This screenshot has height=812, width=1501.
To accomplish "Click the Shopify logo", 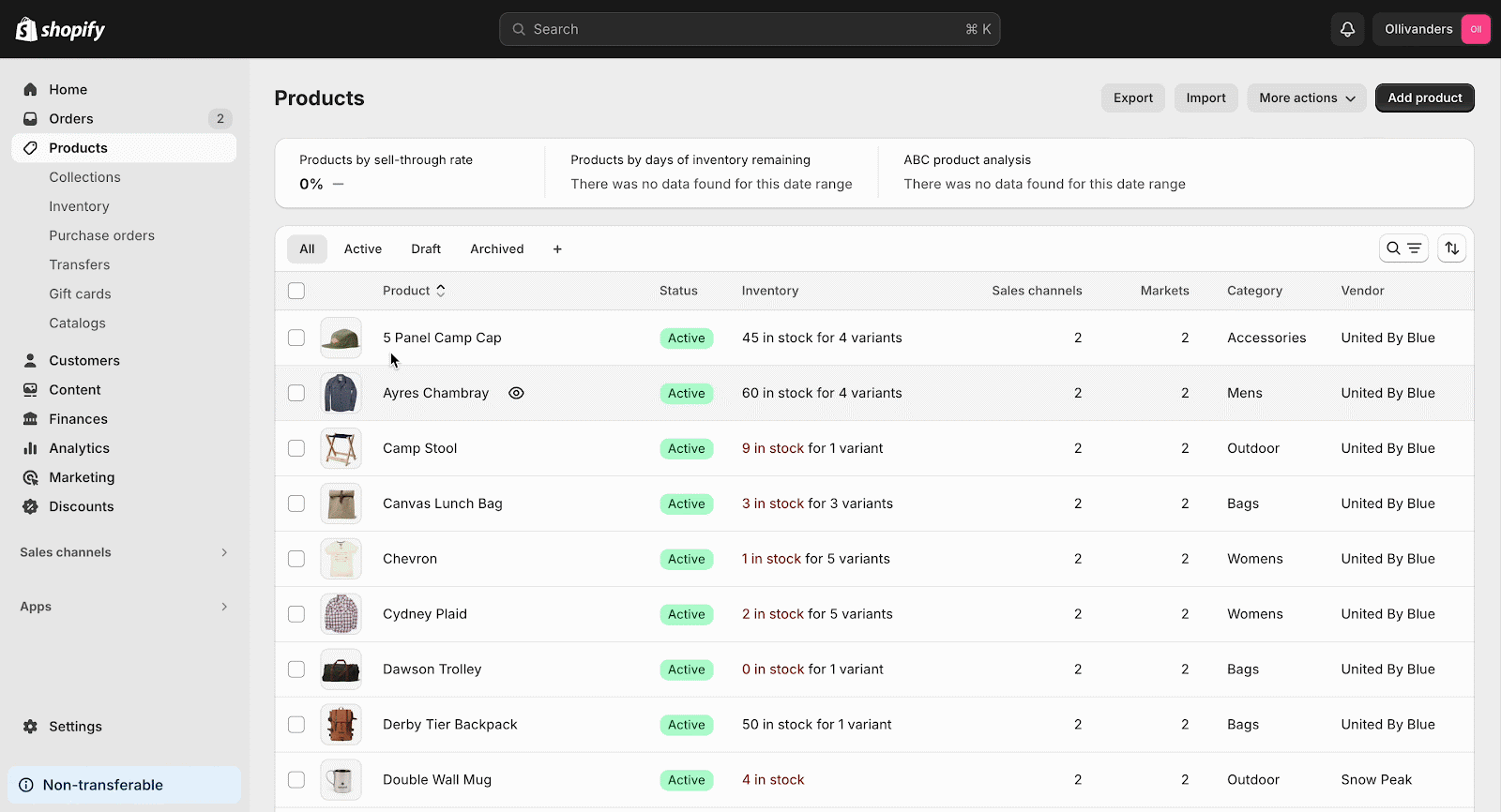I will pyautogui.click(x=60, y=29).
